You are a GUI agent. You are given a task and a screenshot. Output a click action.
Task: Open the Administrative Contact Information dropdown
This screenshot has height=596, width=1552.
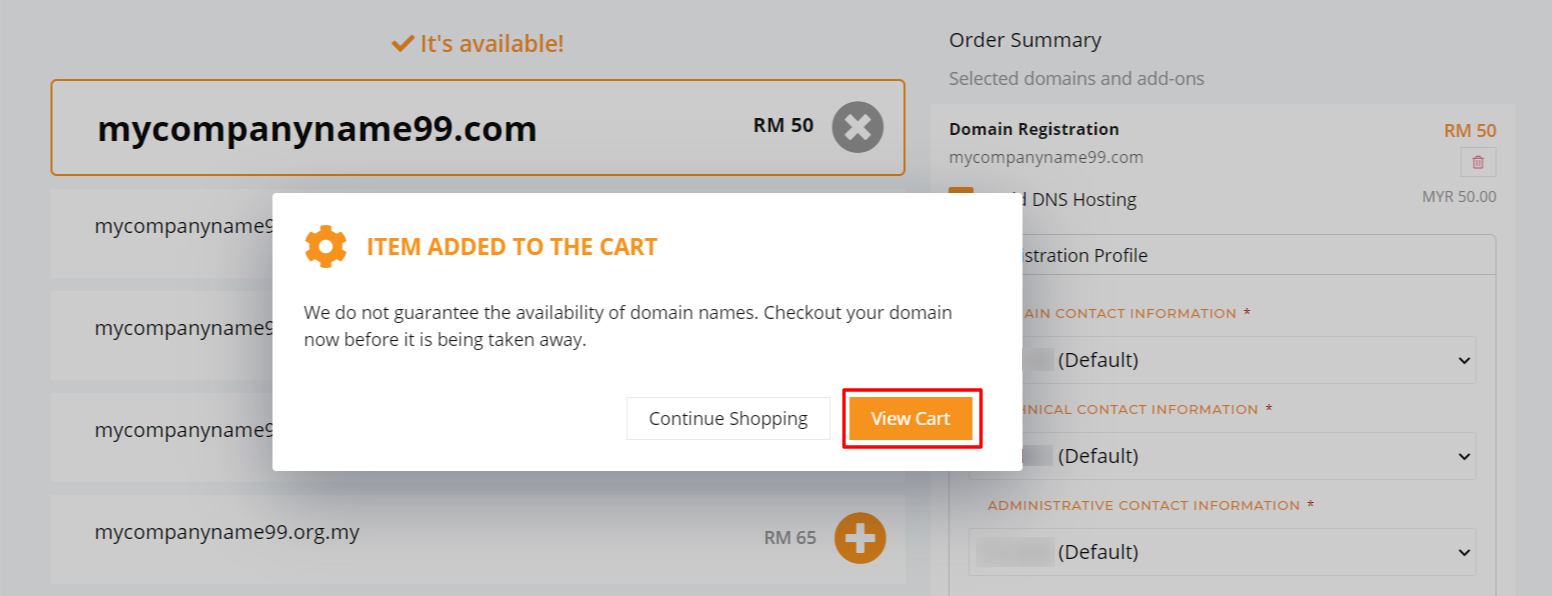(1222, 552)
